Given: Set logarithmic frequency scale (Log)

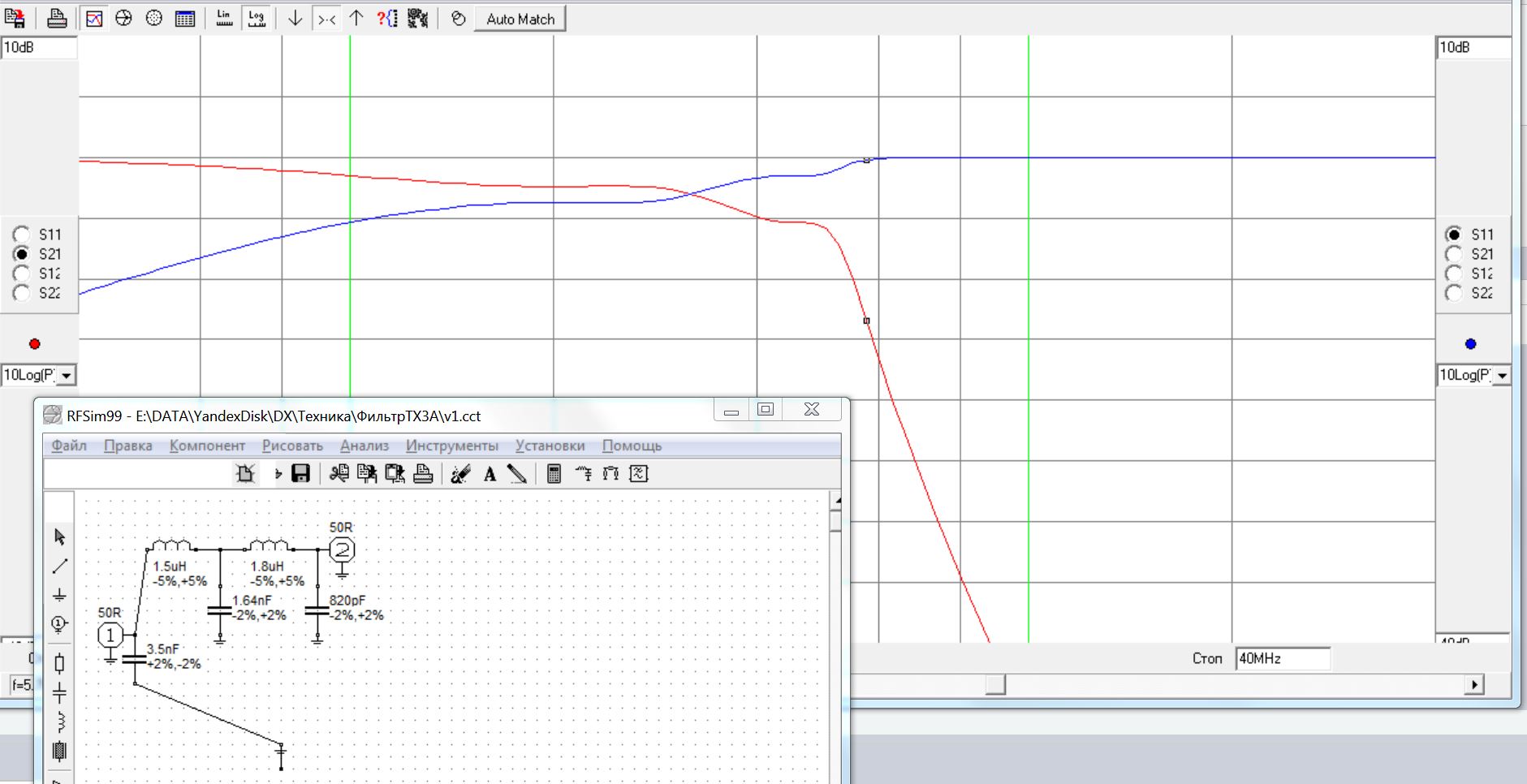Looking at the screenshot, I should coord(257,19).
